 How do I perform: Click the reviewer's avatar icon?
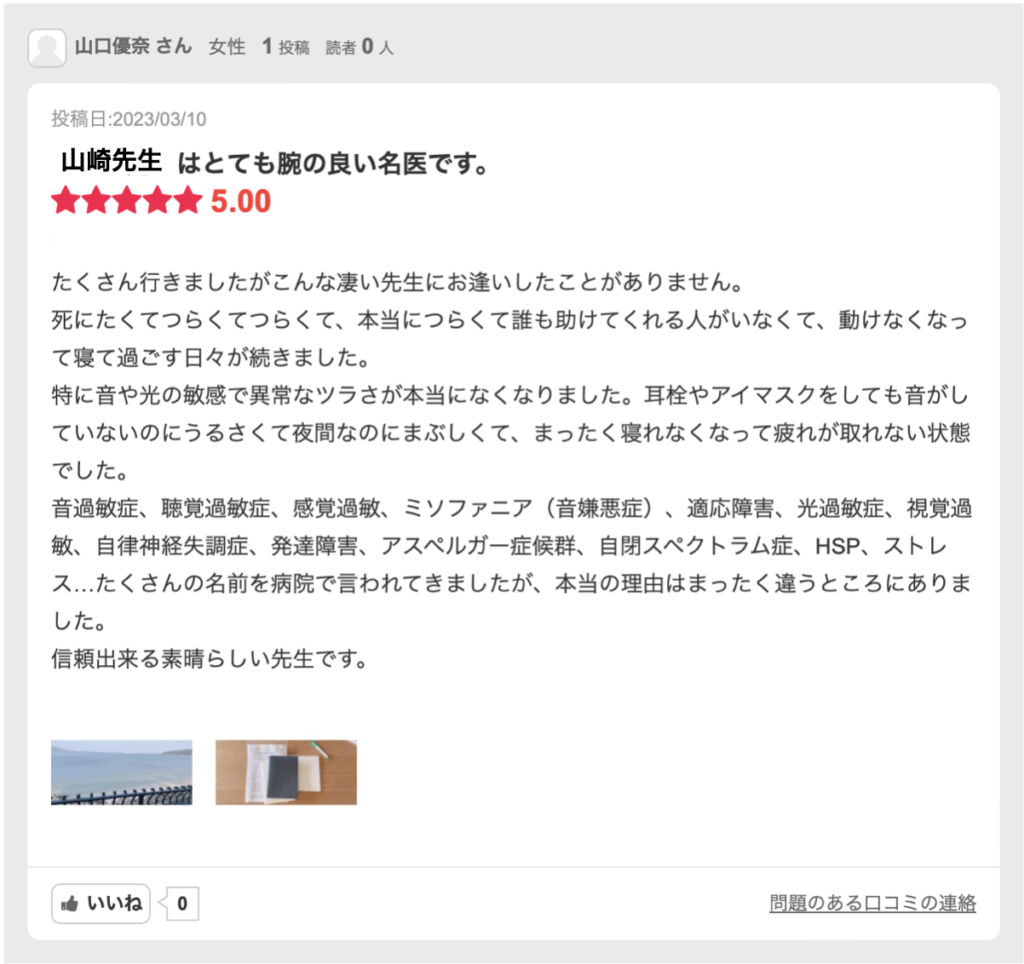tap(47, 48)
